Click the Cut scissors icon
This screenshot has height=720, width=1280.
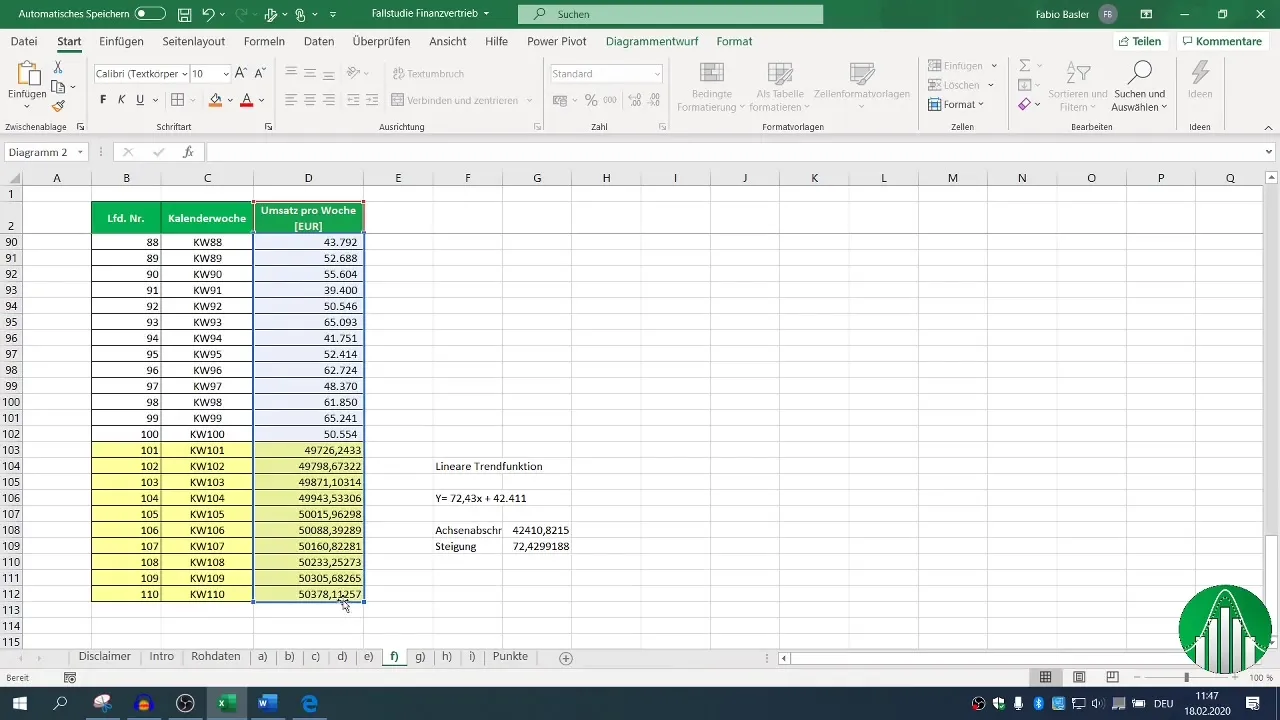click(58, 67)
